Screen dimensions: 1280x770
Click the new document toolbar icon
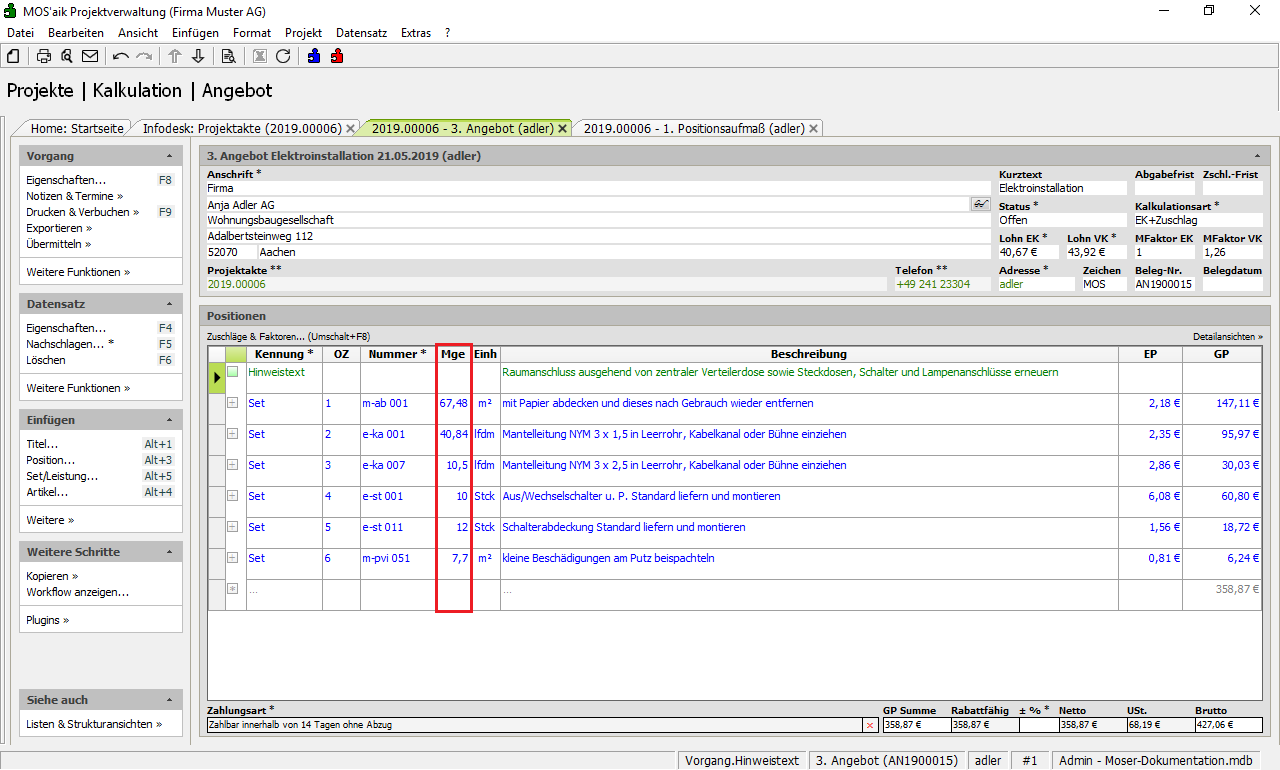pos(13,56)
